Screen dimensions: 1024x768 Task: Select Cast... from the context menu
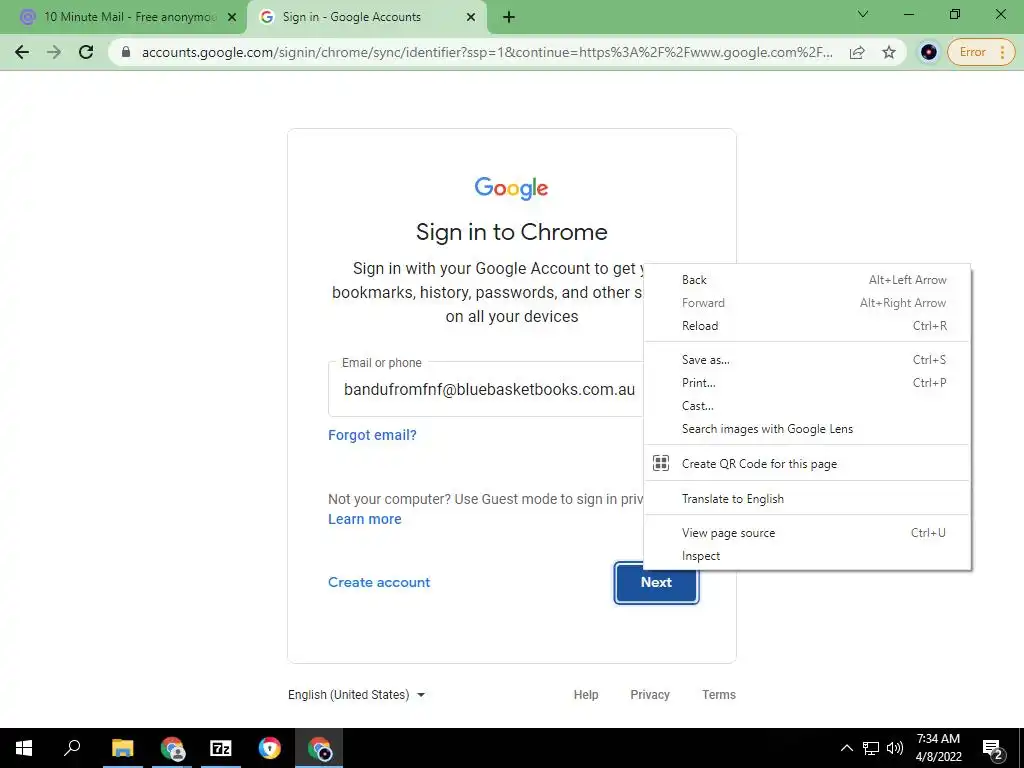click(x=807, y=406)
